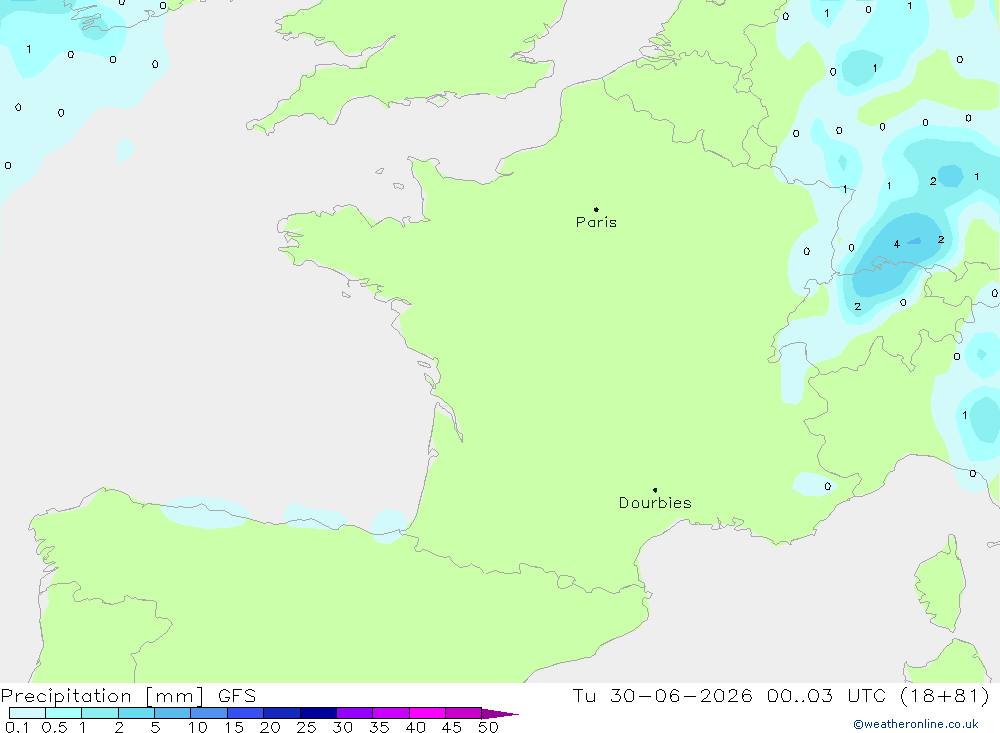Select the 10 mm legend color swatch

click(x=209, y=713)
